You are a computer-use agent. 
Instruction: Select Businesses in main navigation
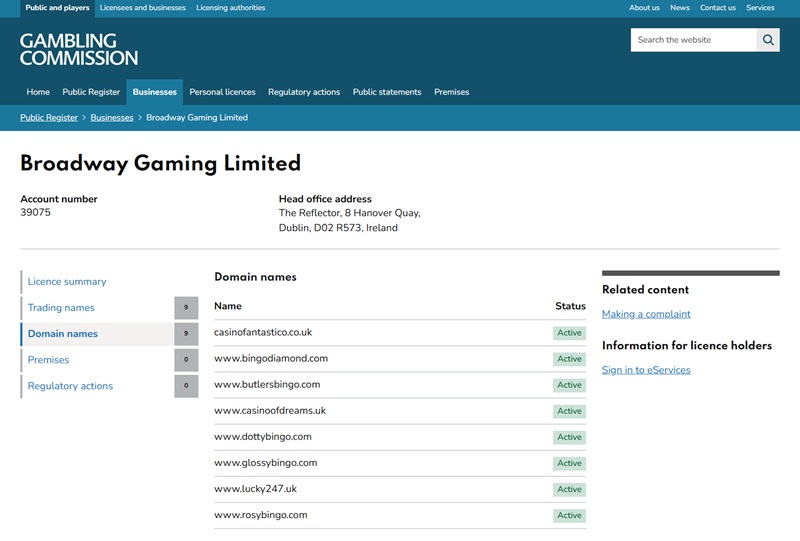[x=155, y=92]
